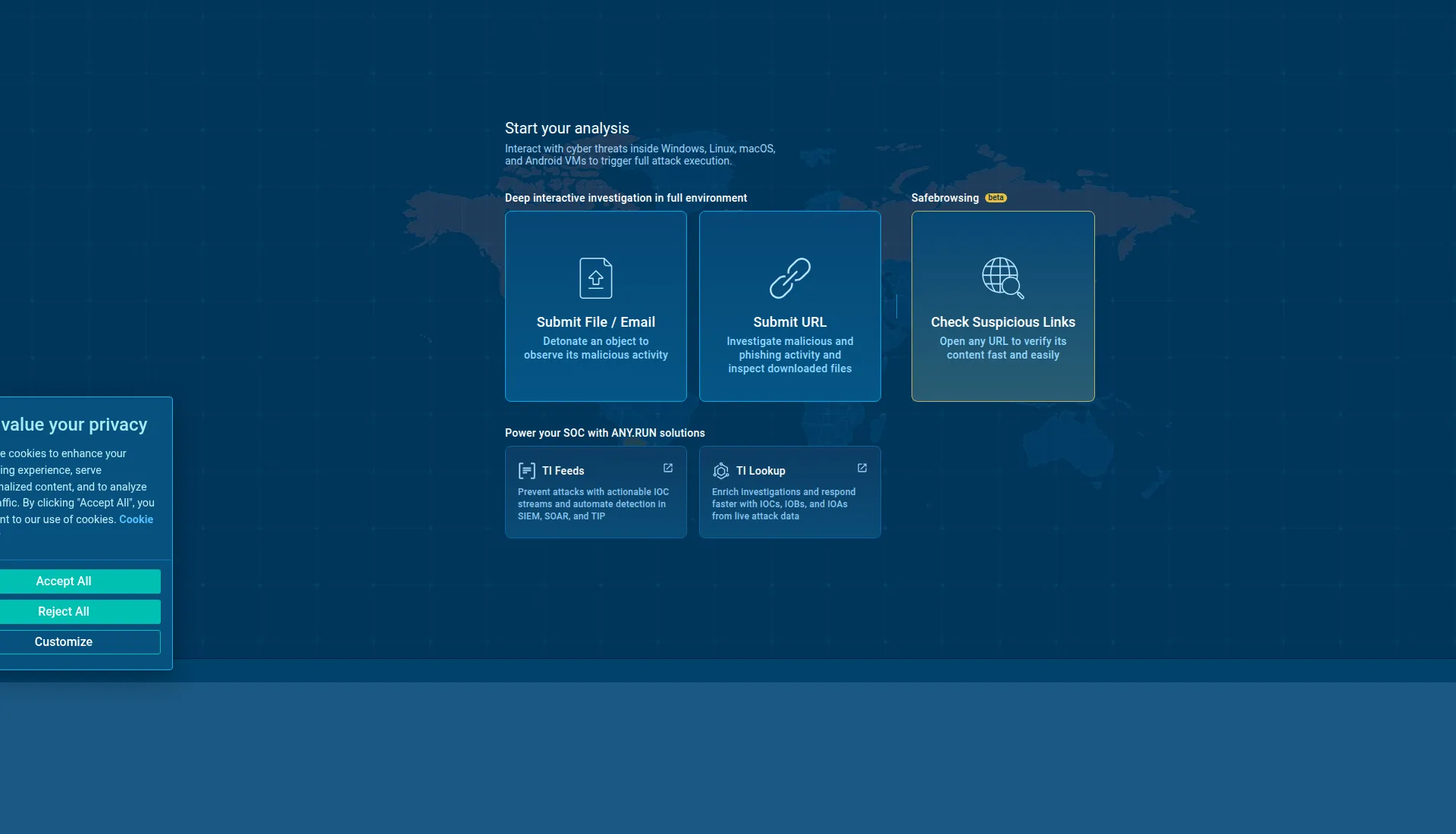The image size is (1456, 834).
Task: Click the TI Lookup gear icon
Action: pyautogui.click(x=720, y=471)
